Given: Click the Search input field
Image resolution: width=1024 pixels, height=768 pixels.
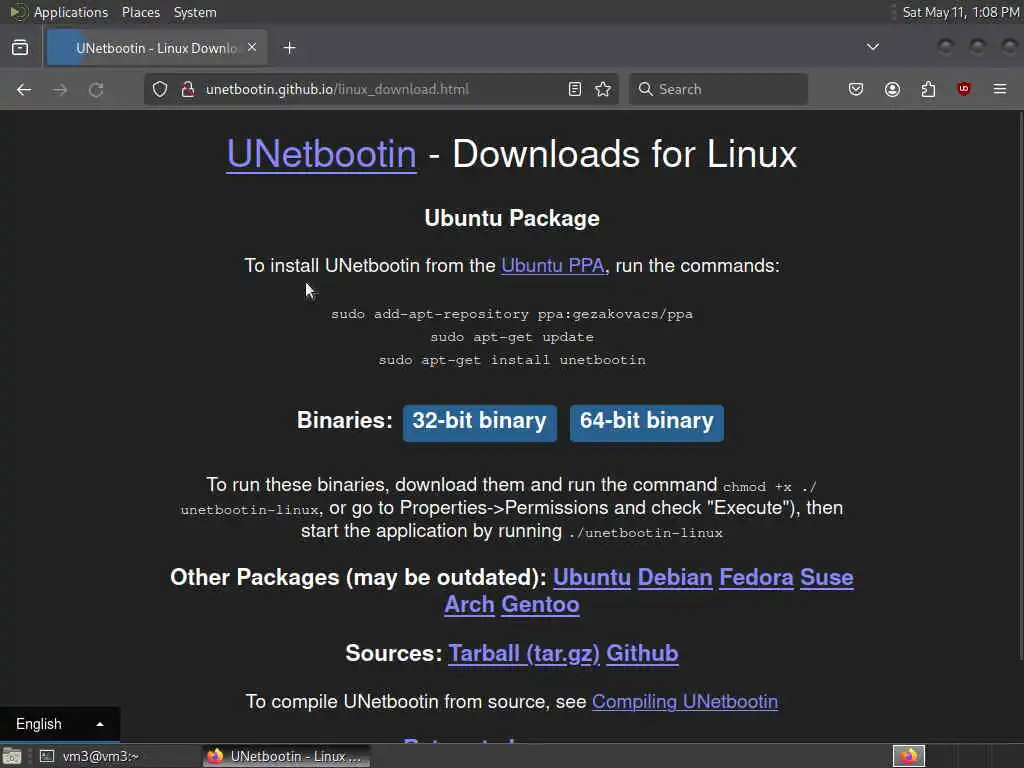Looking at the screenshot, I should coord(718,89).
